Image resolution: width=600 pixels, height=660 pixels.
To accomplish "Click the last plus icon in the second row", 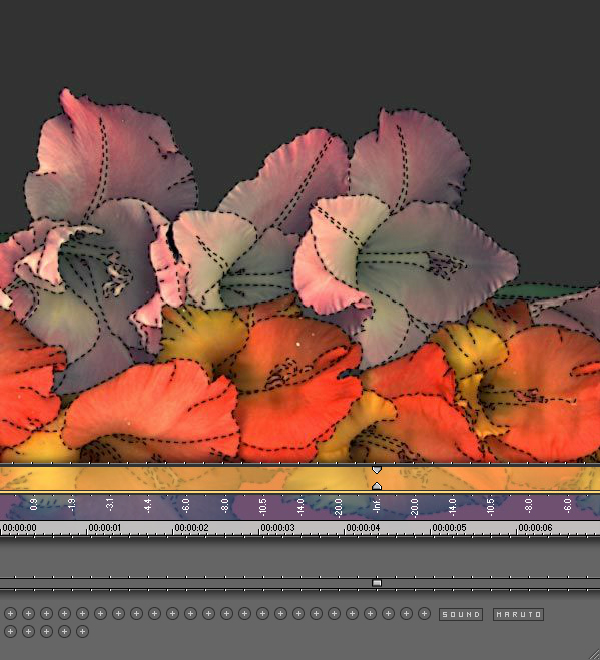I will click(x=83, y=631).
